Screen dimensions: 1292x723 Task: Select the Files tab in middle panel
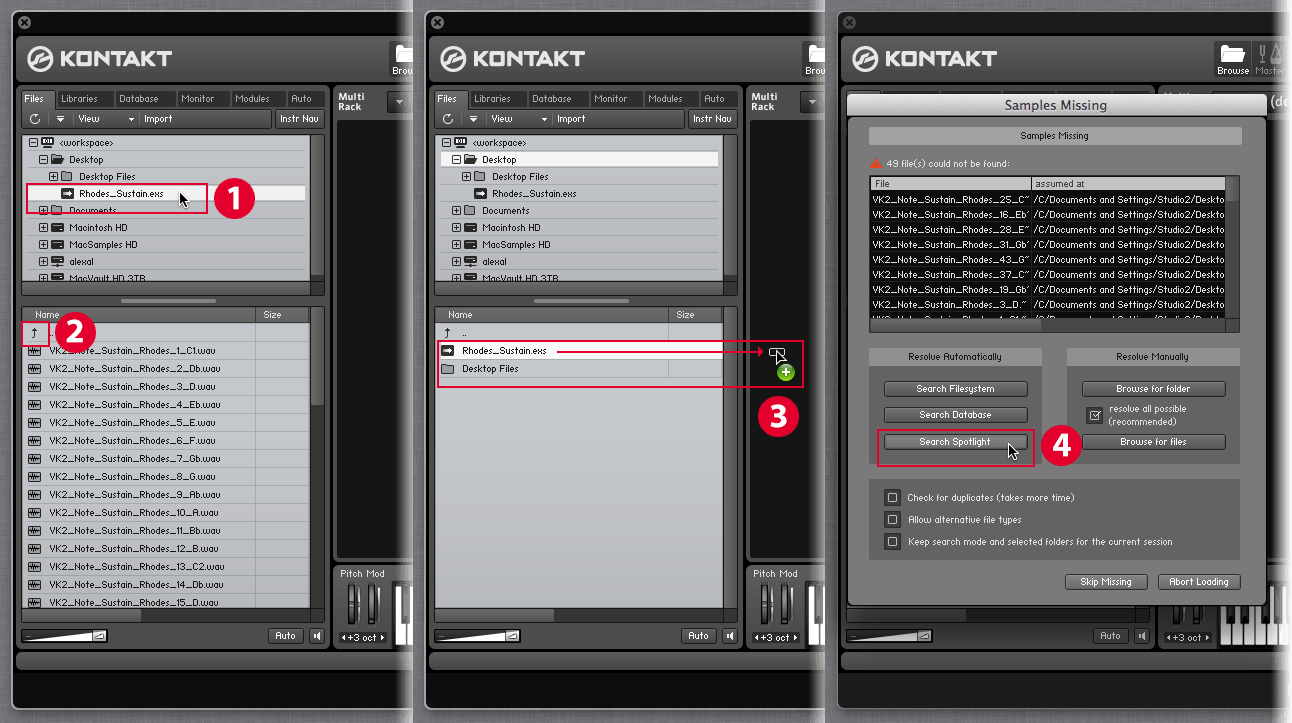(x=447, y=99)
